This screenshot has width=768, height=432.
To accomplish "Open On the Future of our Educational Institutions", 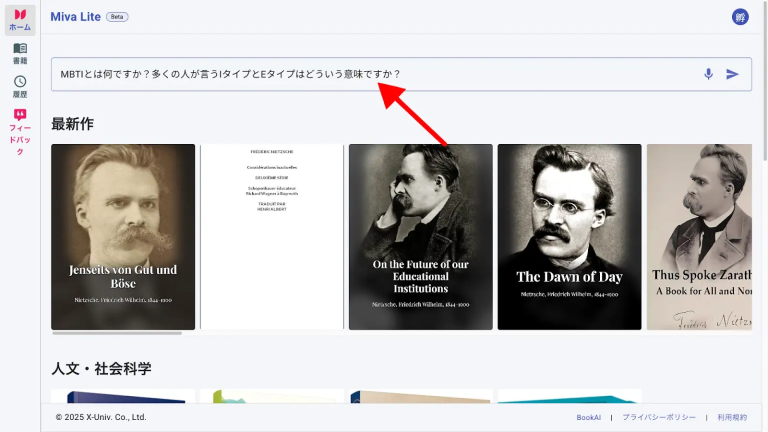I will [x=420, y=237].
